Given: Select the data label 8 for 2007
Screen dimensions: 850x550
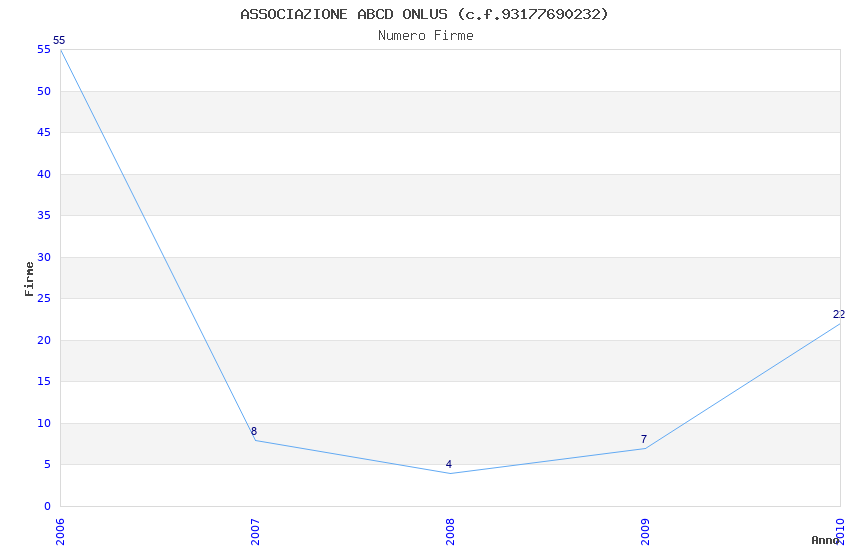Looking at the screenshot, I should (x=254, y=431).
